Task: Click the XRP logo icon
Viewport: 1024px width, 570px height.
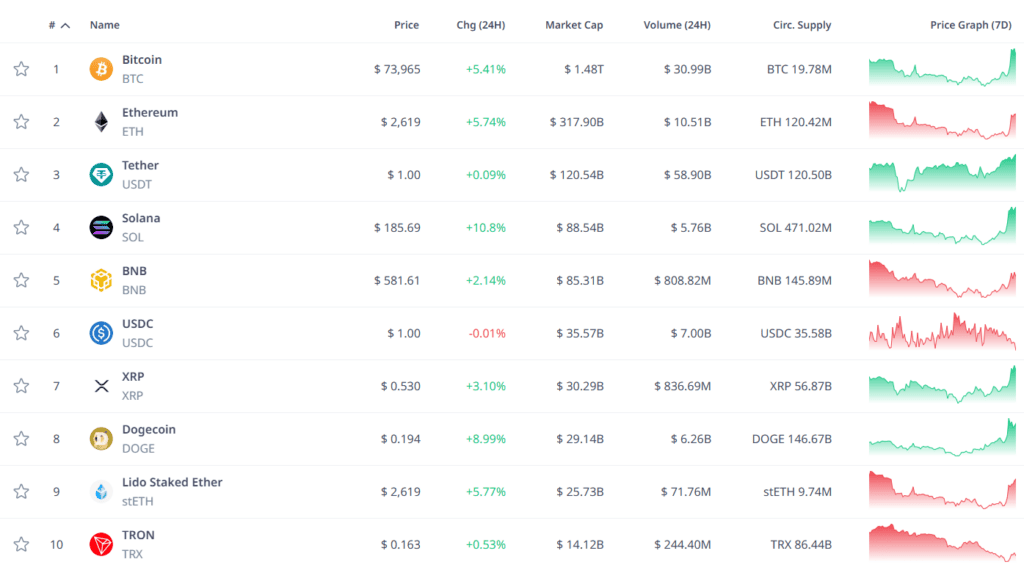Action: pos(101,387)
